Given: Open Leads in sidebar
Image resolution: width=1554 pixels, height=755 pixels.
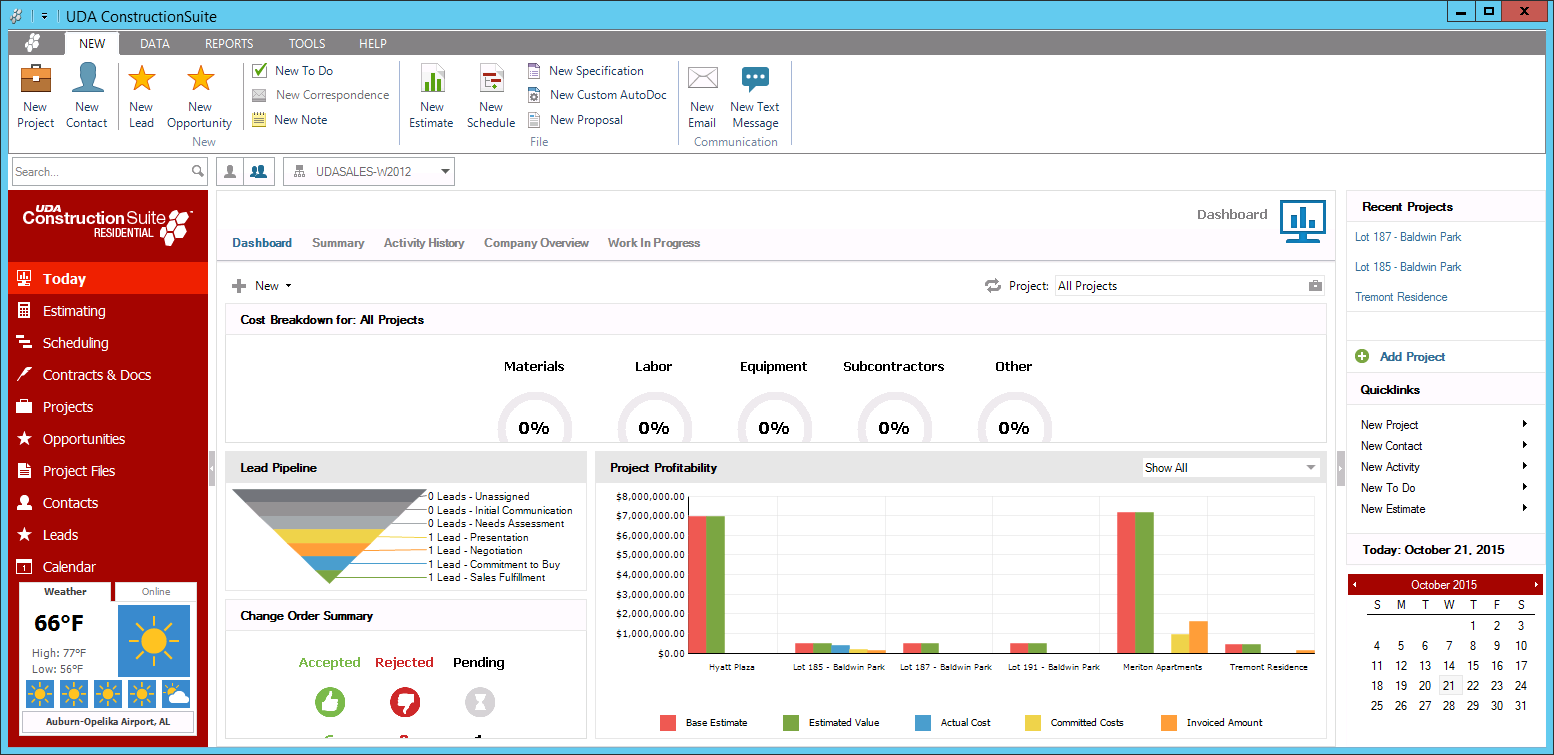Looking at the screenshot, I should point(108,535).
